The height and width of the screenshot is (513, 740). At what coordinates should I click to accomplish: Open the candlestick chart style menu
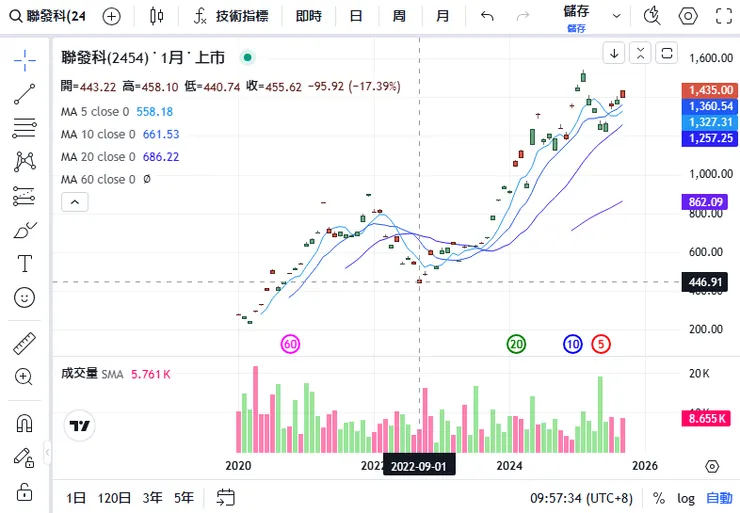(x=156, y=17)
